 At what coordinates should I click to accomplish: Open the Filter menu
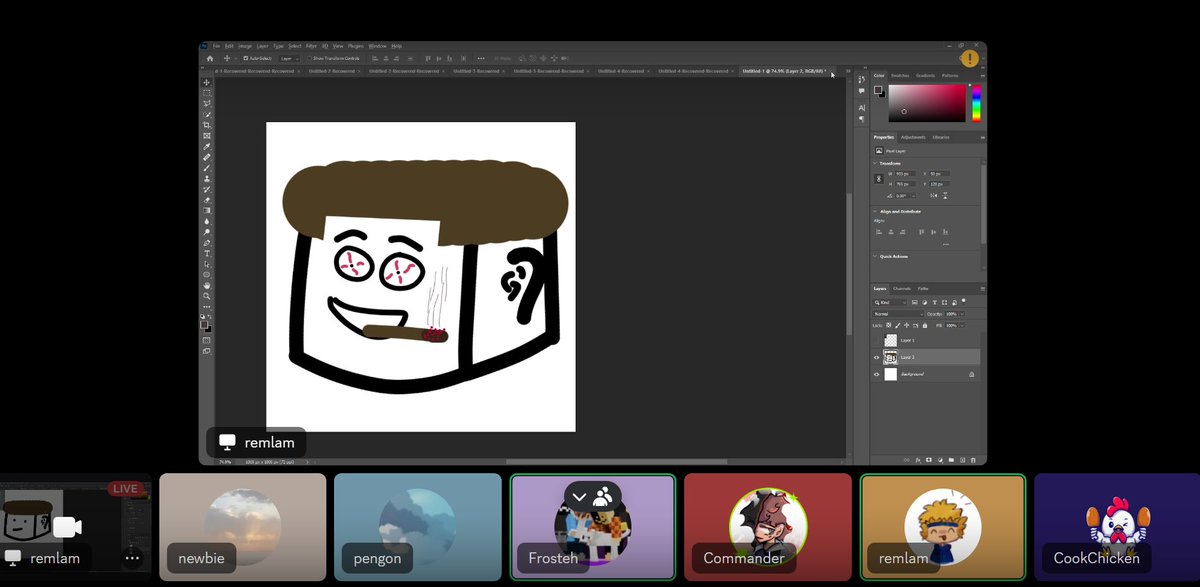pyautogui.click(x=311, y=46)
